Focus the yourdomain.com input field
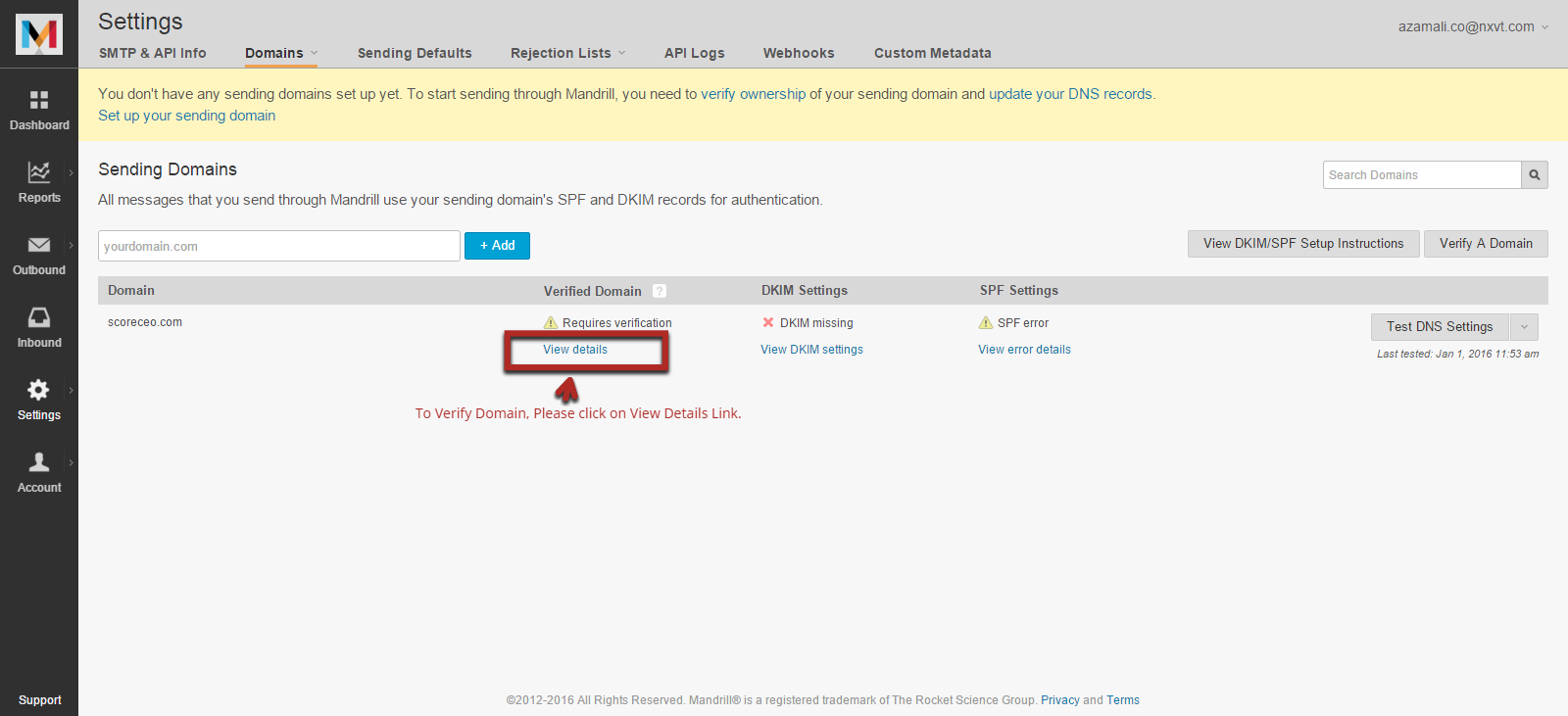The width and height of the screenshot is (1568, 716). pos(279,246)
